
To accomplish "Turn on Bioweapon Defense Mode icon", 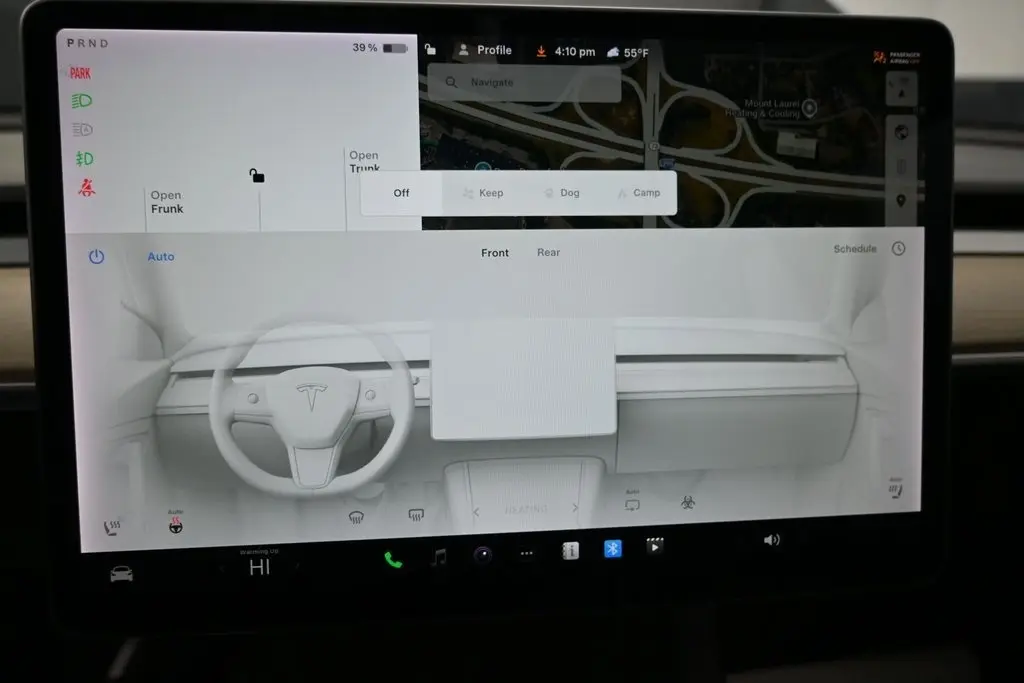I will (688, 503).
